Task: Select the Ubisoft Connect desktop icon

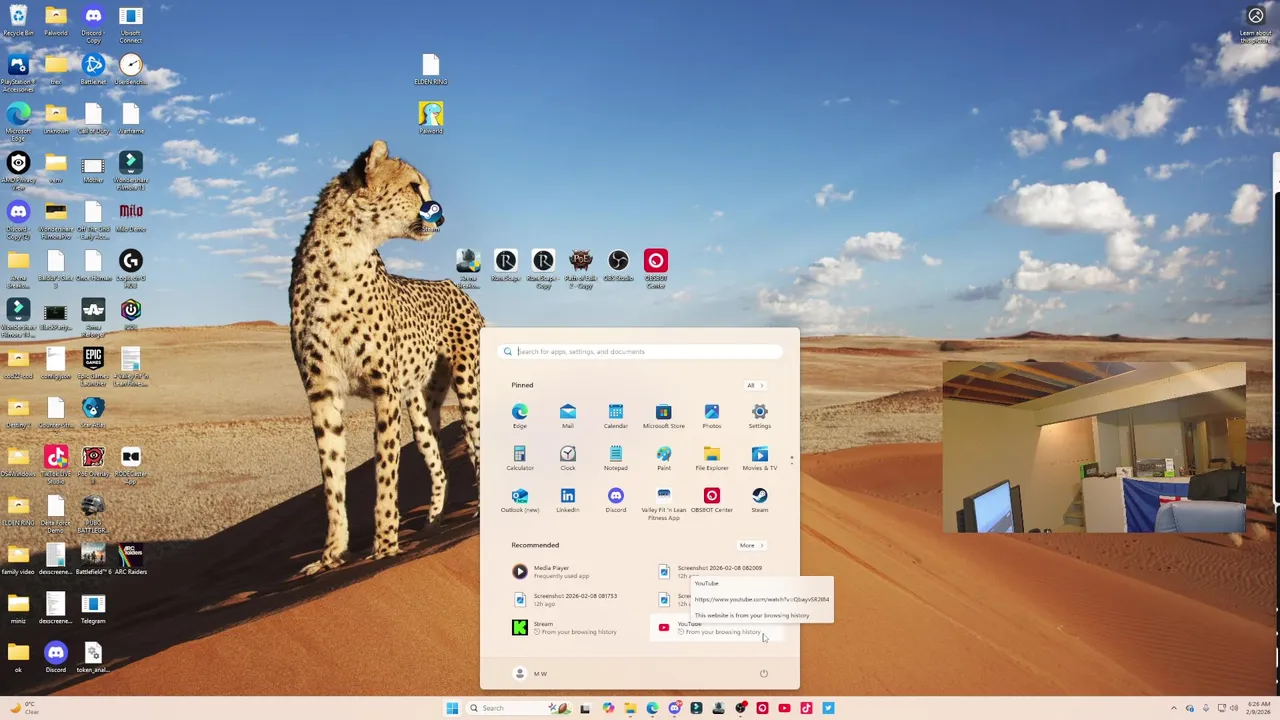Action: click(x=131, y=24)
